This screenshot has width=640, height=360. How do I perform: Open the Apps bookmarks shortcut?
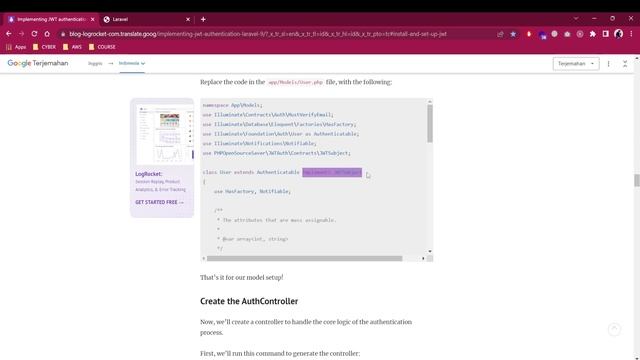[16, 47]
